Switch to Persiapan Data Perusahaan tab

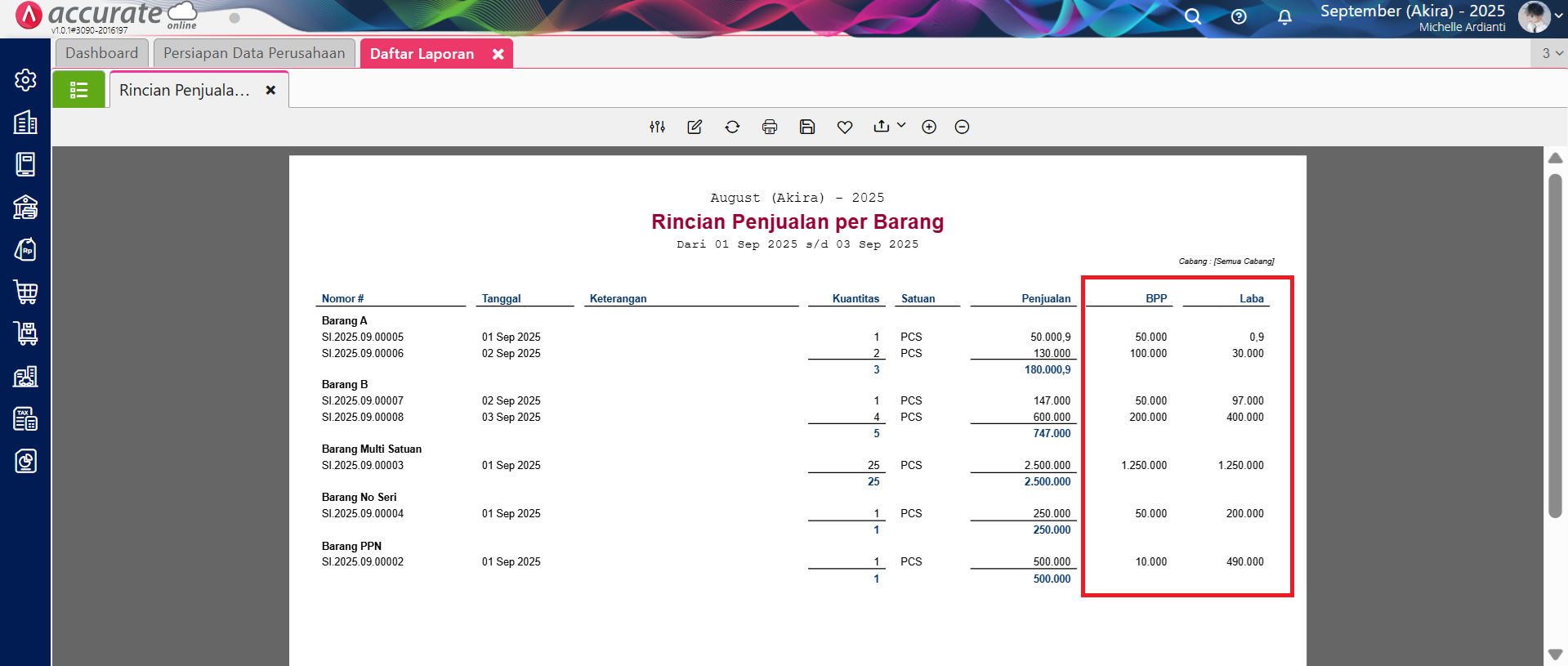(x=254, y=53)
